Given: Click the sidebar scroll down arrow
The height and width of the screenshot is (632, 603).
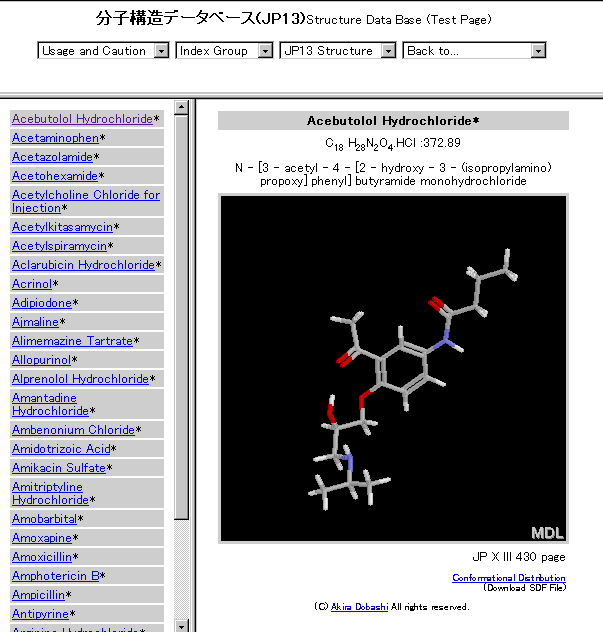Looking at the screenshot, I should click(181, 625).
